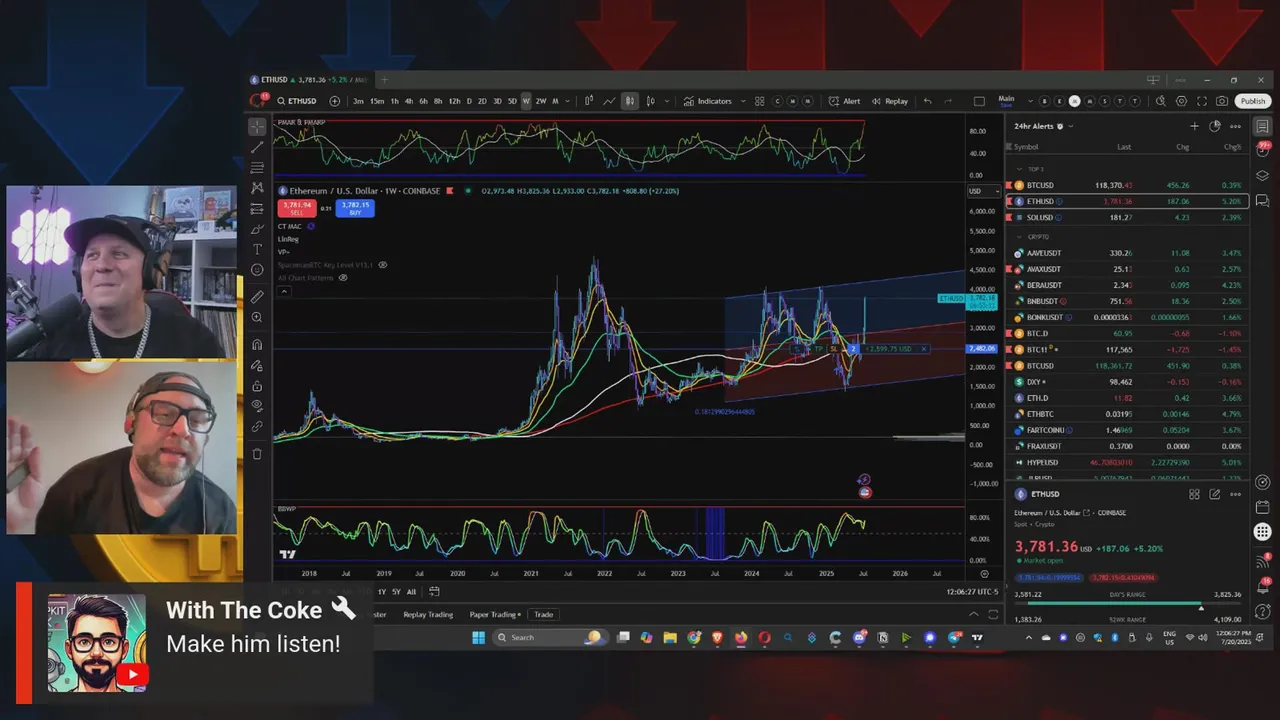
Task: Select the Text drawing tool
Action: [x=257, y=249]
